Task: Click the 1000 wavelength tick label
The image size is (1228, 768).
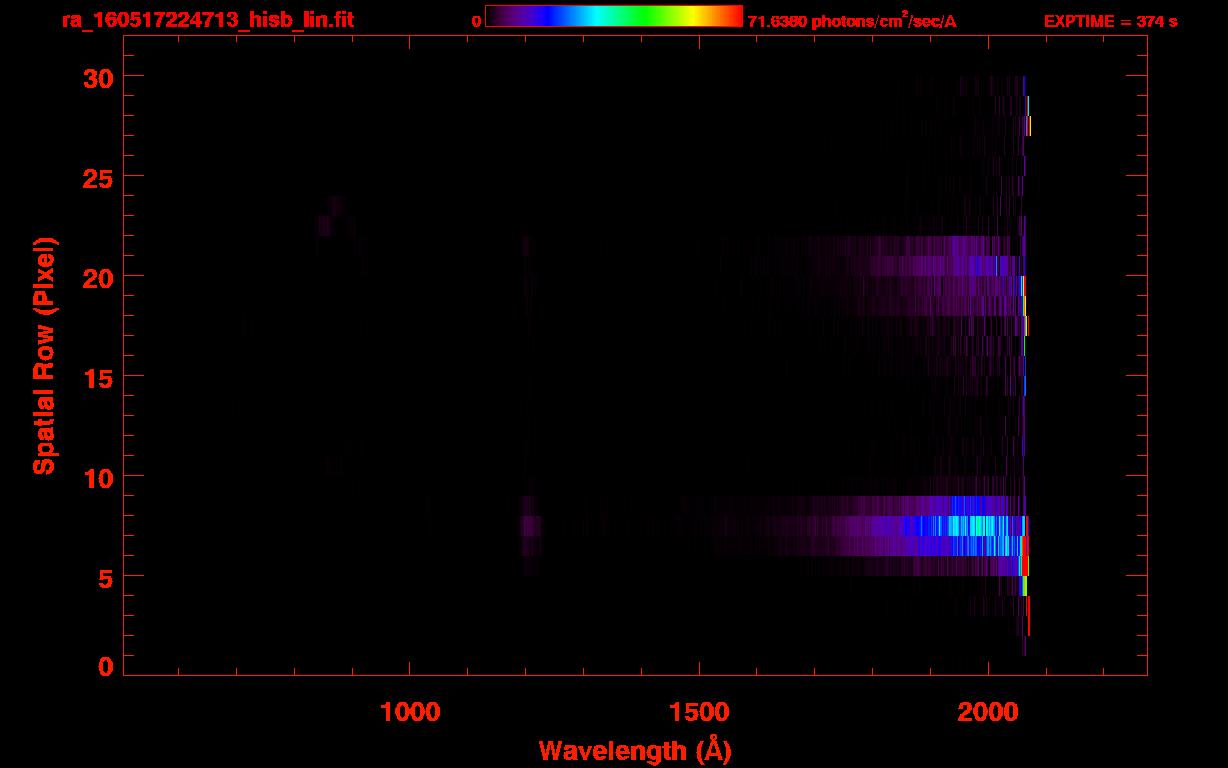Action: 410,711
